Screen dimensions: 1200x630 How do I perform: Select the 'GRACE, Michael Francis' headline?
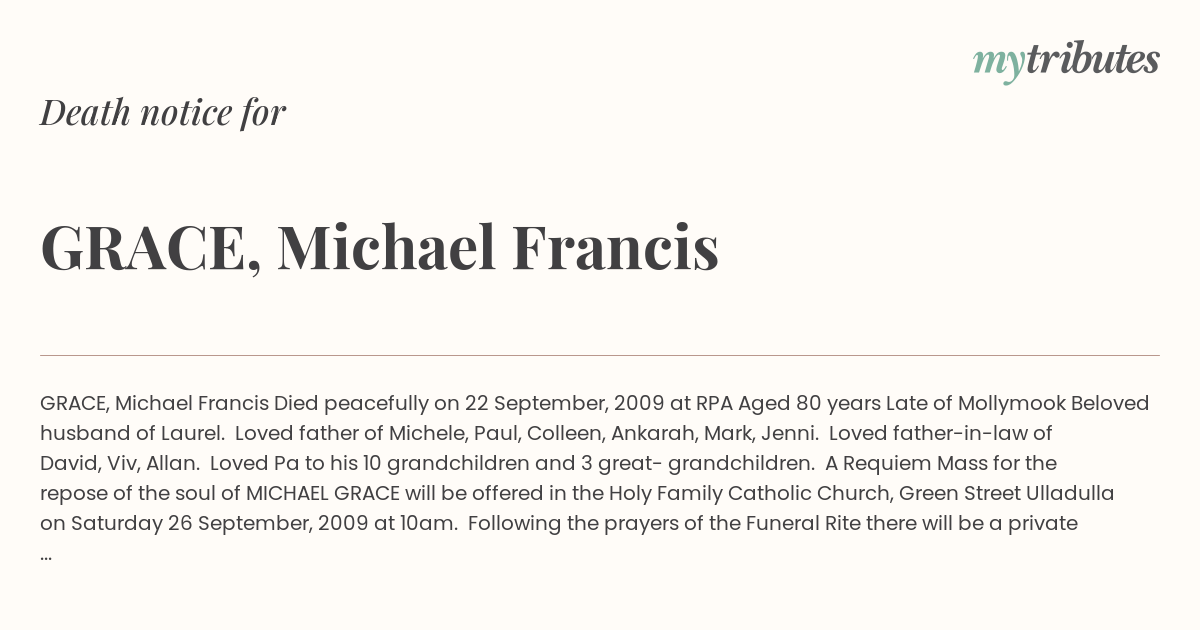click(x=379, y=247)
